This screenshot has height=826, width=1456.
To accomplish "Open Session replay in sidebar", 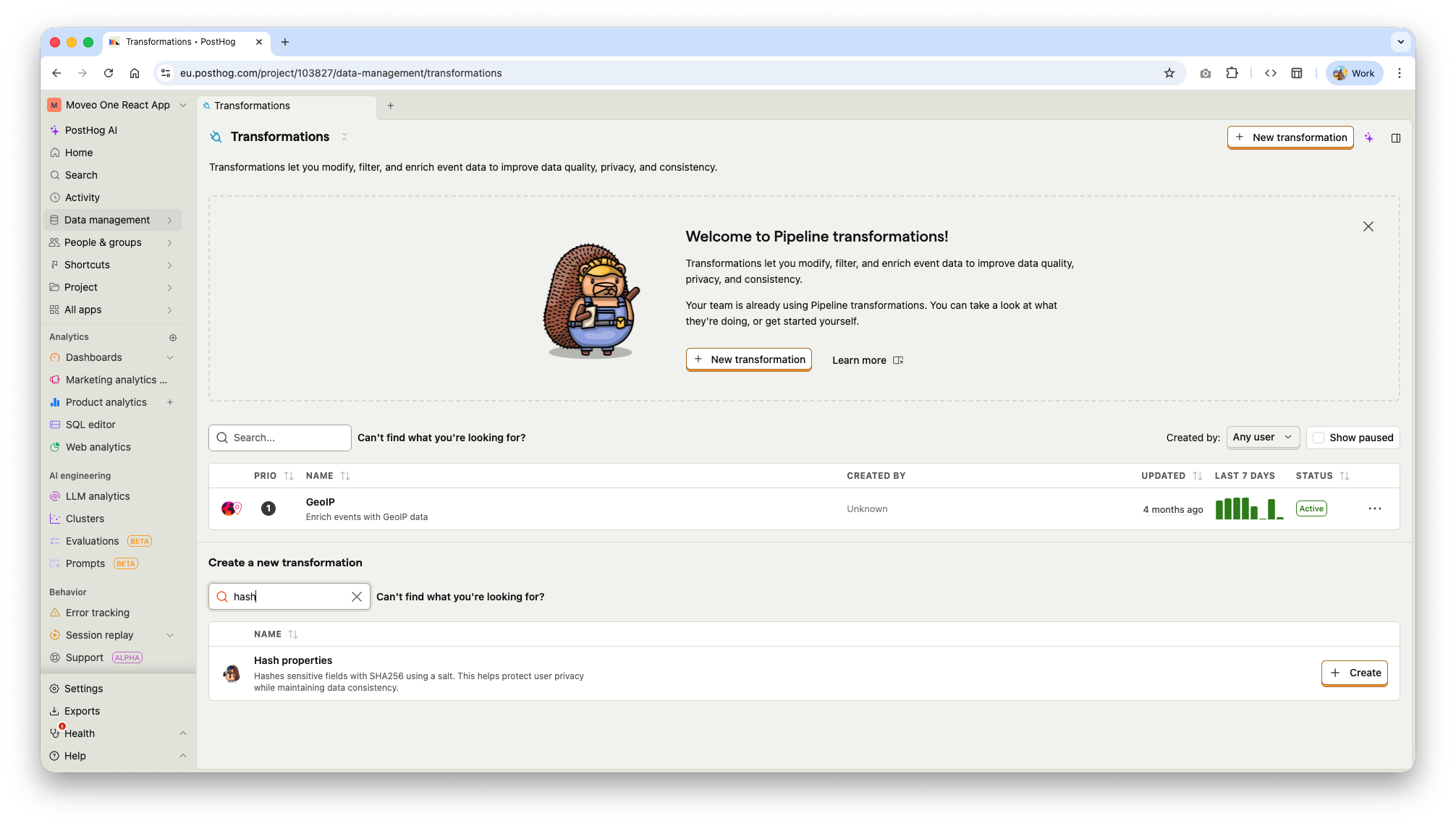I will tap(99, 635).
